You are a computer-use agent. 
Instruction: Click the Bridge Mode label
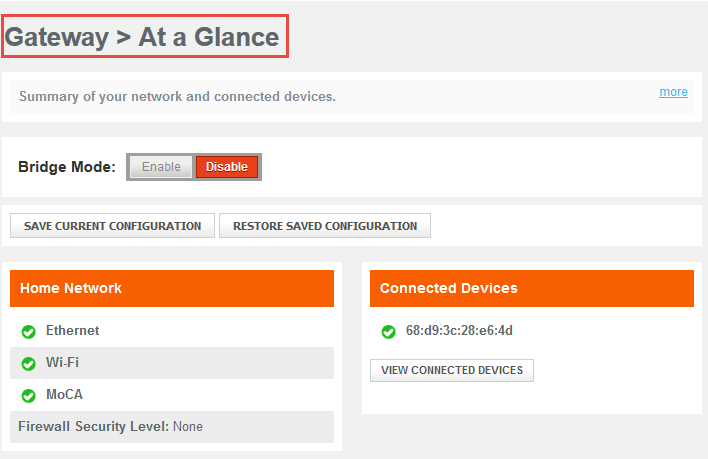point(67,167)
